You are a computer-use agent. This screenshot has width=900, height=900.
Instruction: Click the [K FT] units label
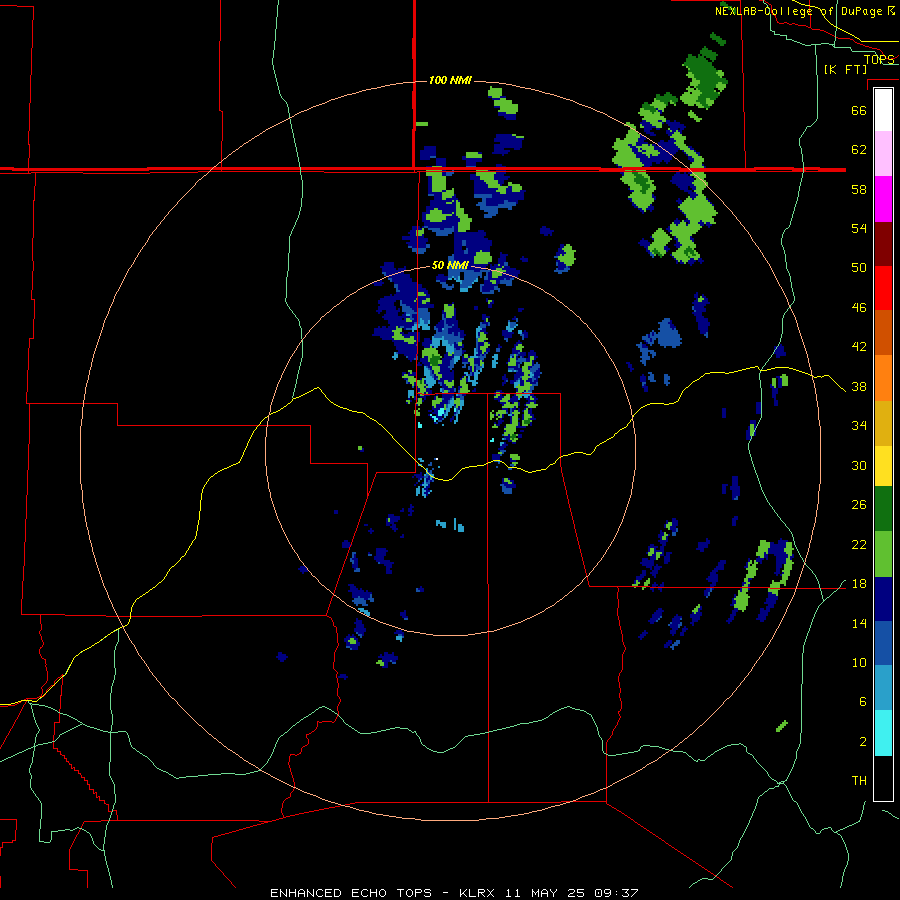coord(845,69)
